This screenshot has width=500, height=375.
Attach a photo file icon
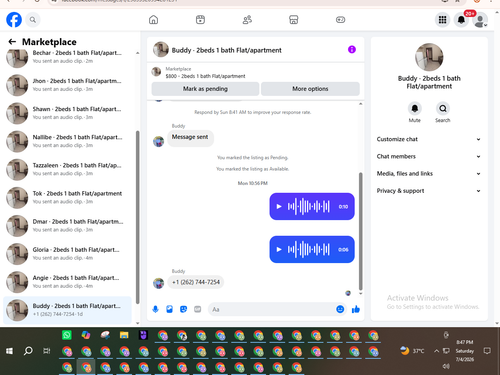click(x=169, y=309)
